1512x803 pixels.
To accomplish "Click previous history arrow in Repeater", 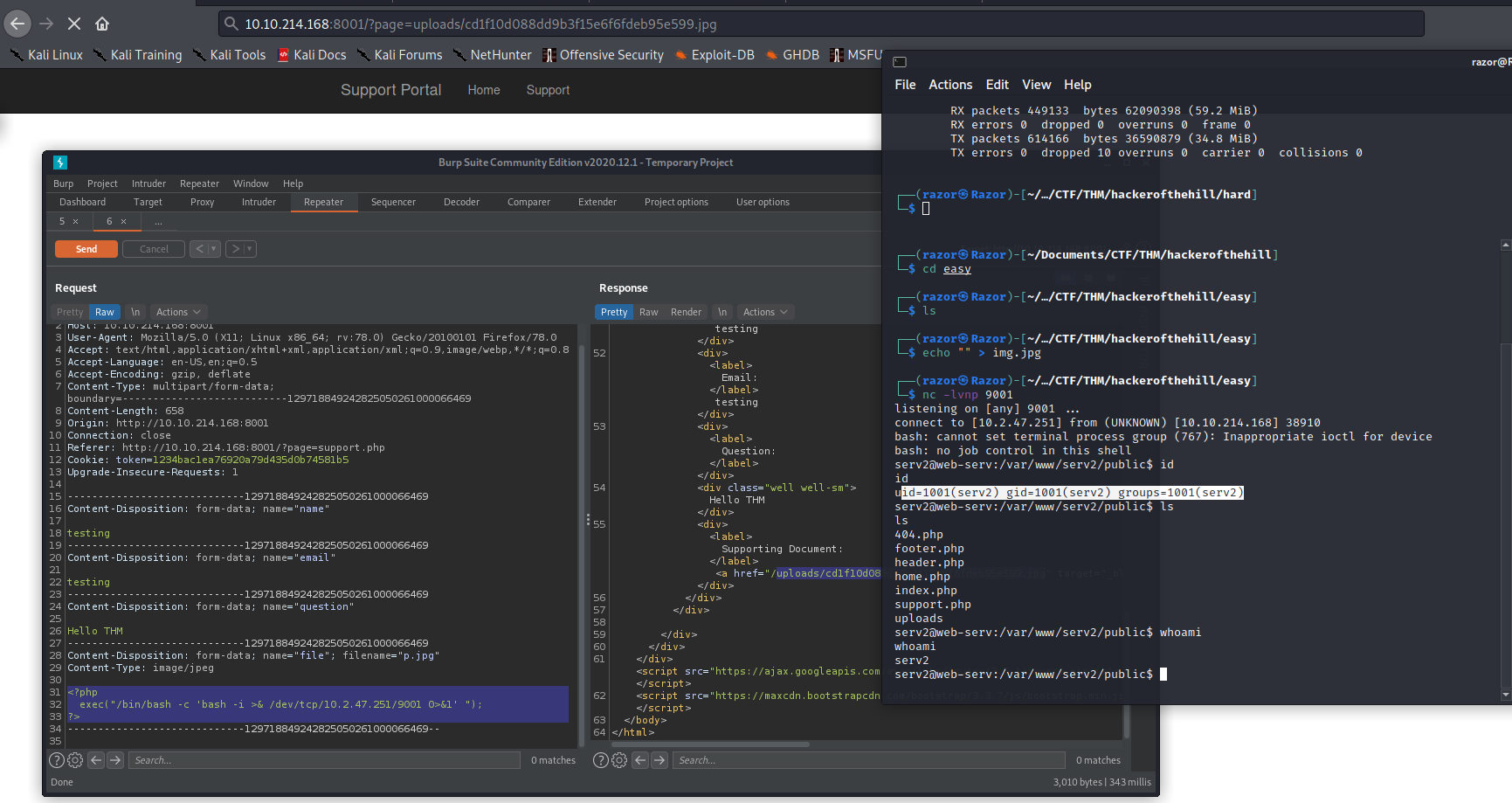I will point(200,249).
